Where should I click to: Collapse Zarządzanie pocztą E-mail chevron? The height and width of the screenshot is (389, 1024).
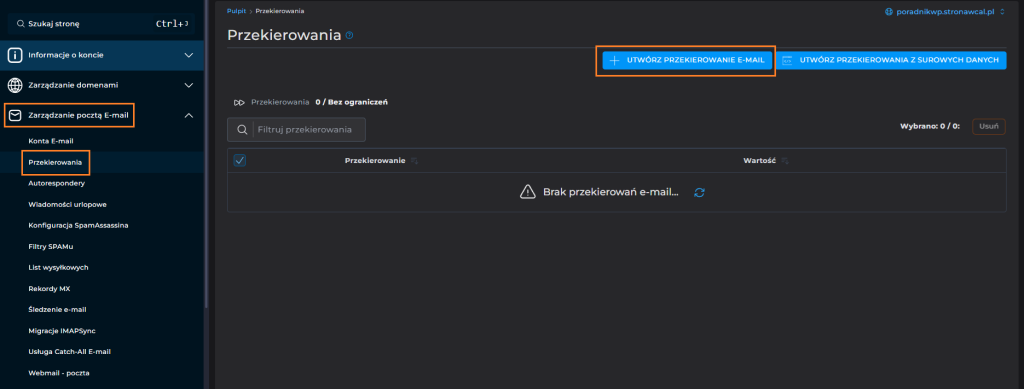189,116
